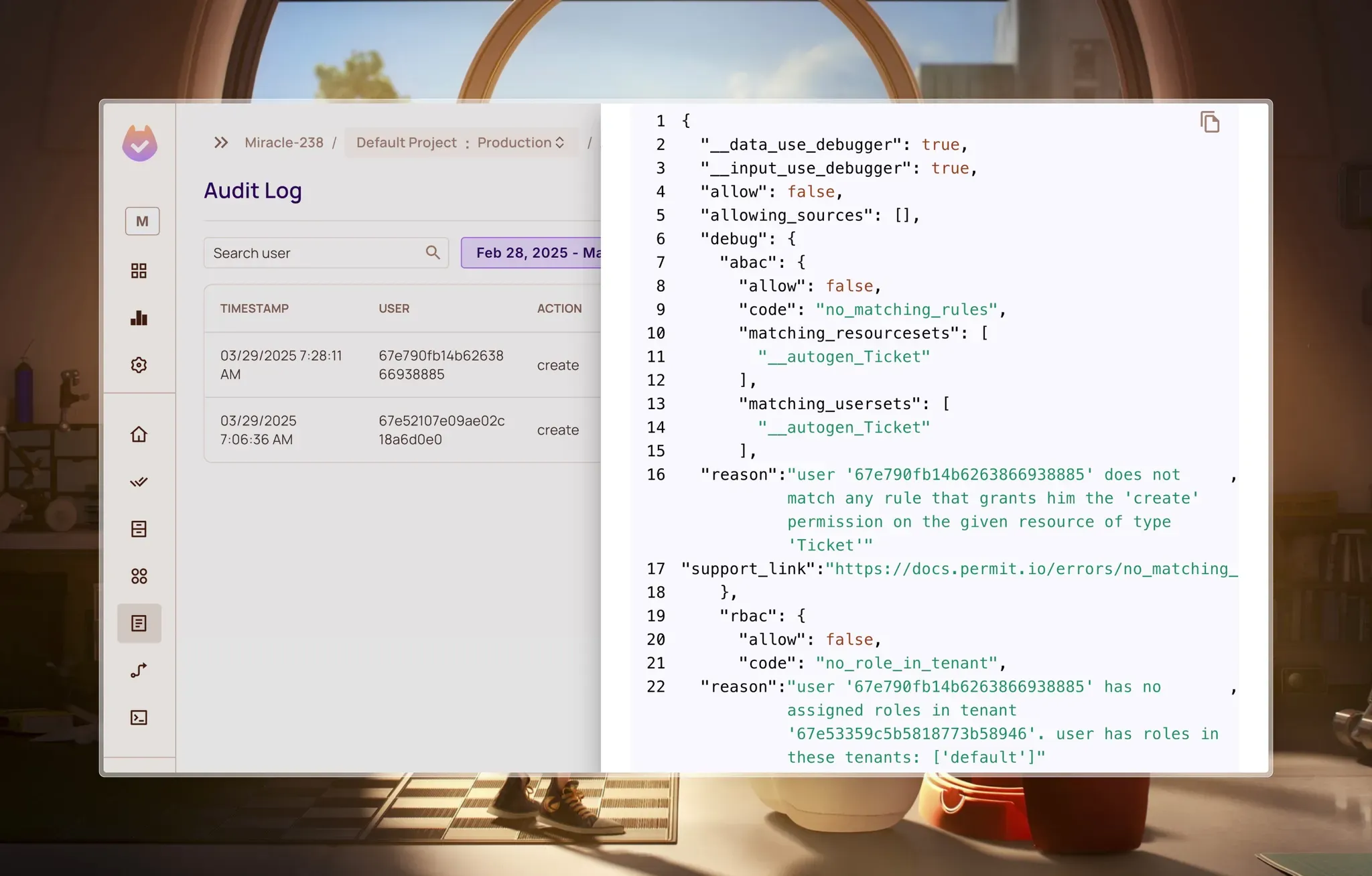Screen dimensions: 1372x876
Task: Open the settings gear icon
Action: coord(139,365)
